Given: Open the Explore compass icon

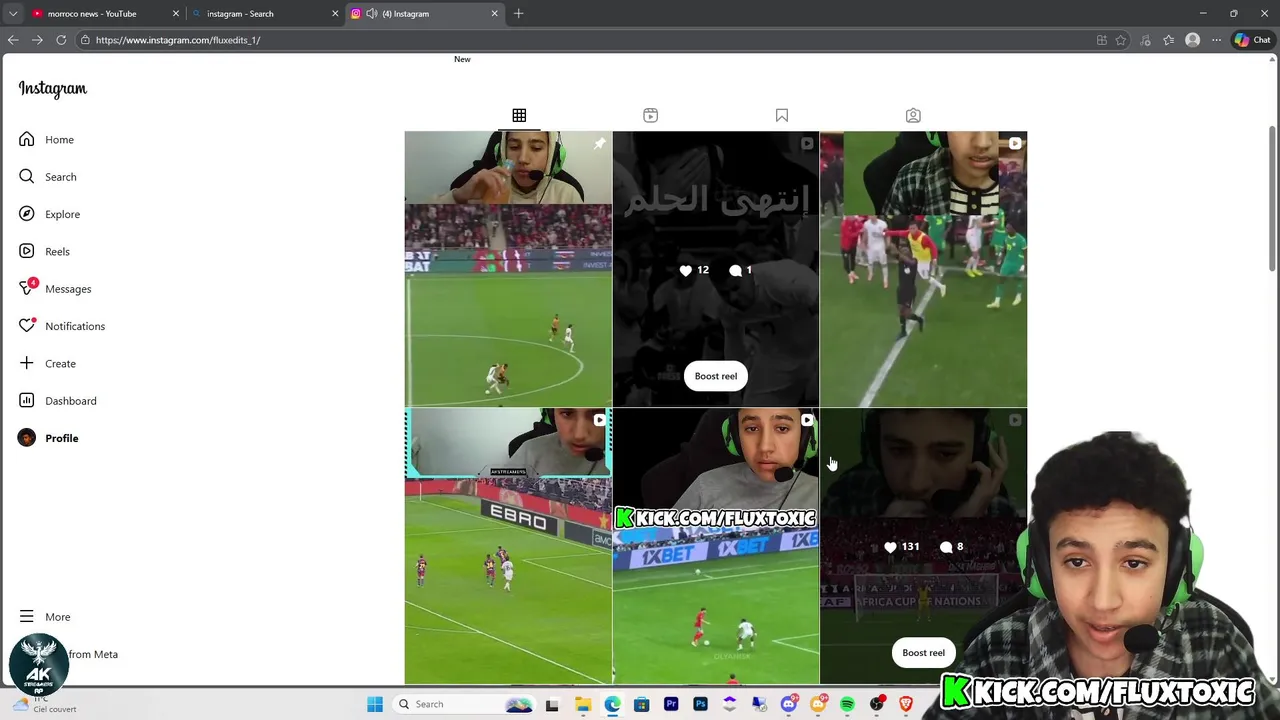Looking at the screenshot, I should 26,214.
